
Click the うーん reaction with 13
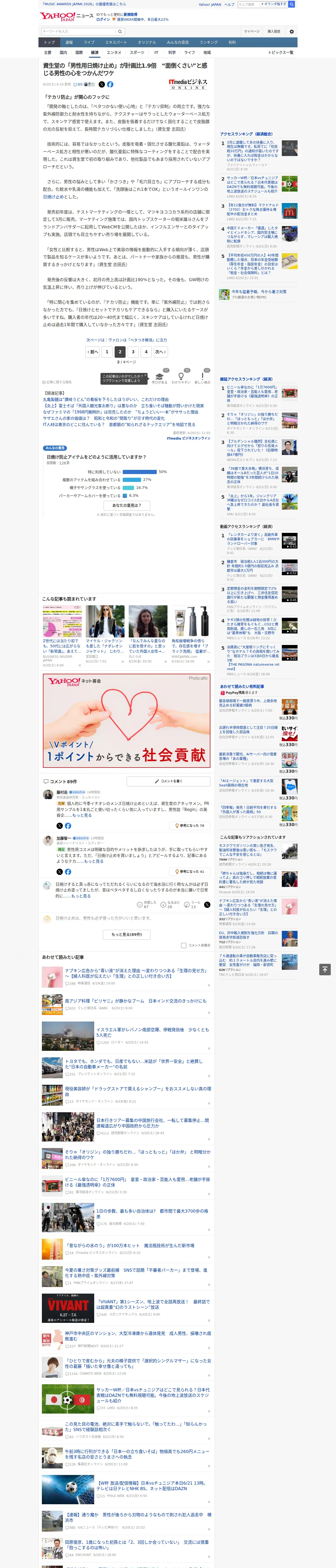click(x=192, y=904)
